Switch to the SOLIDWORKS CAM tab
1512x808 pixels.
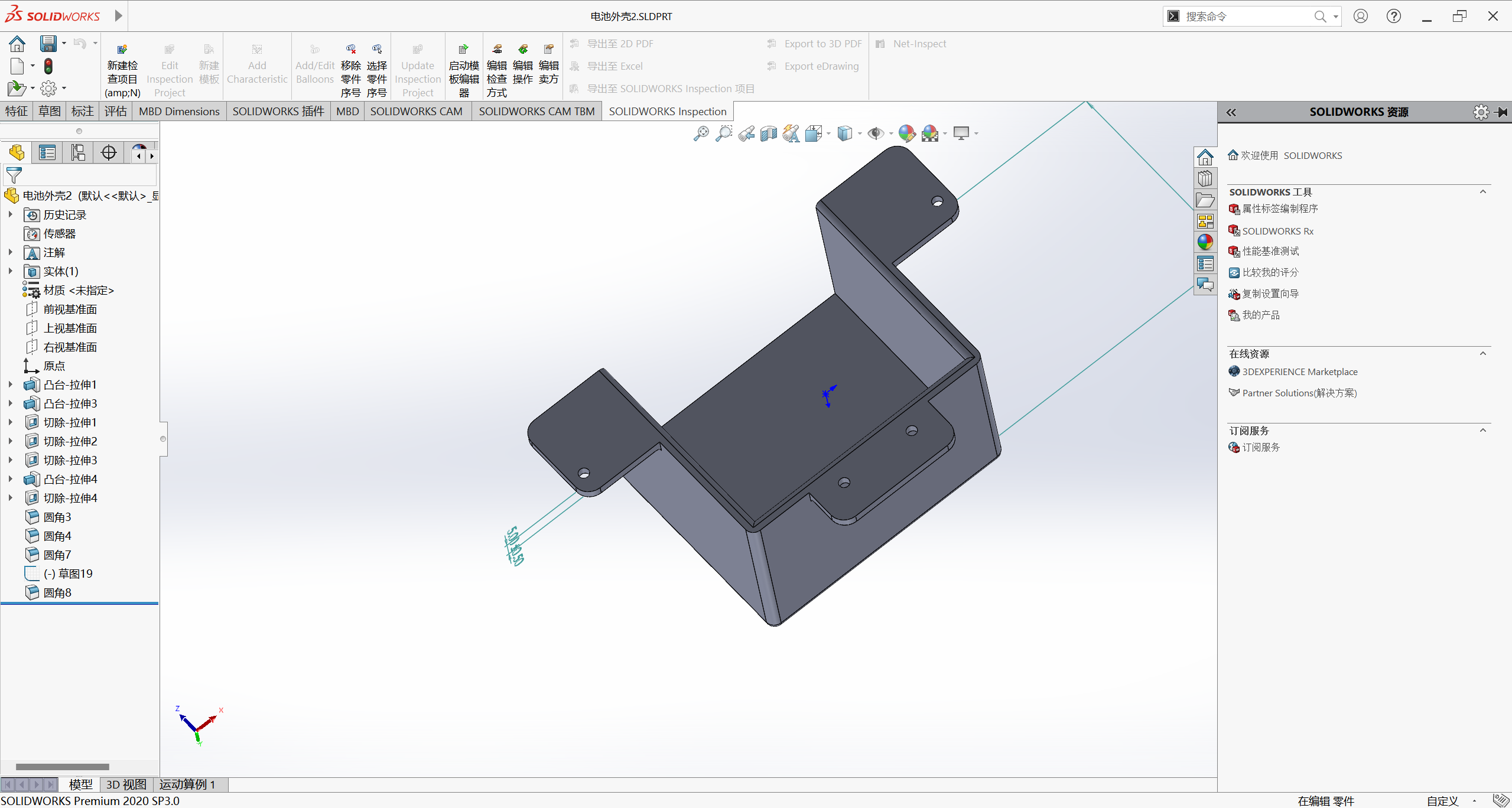click(416, 112)
